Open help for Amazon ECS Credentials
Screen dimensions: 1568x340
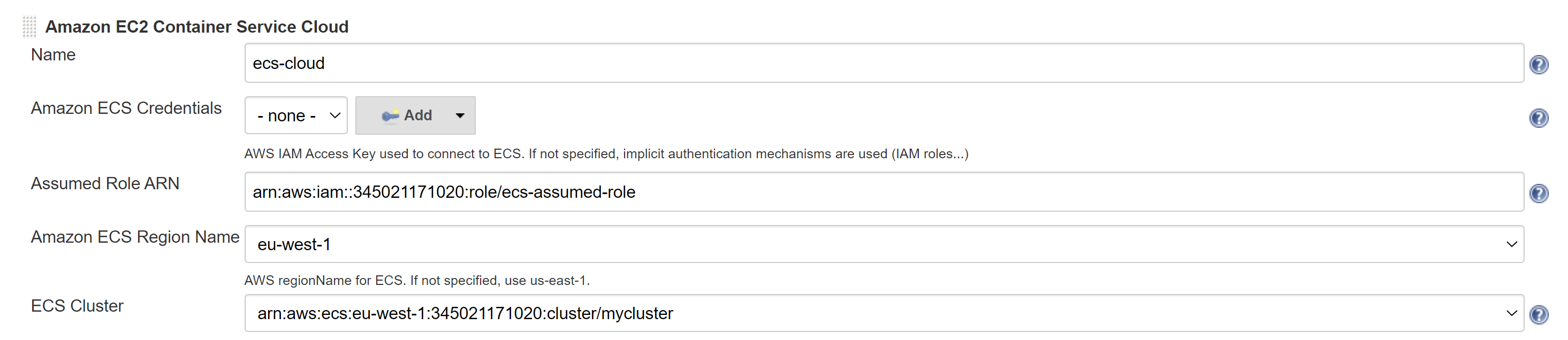click(1540, 119)
